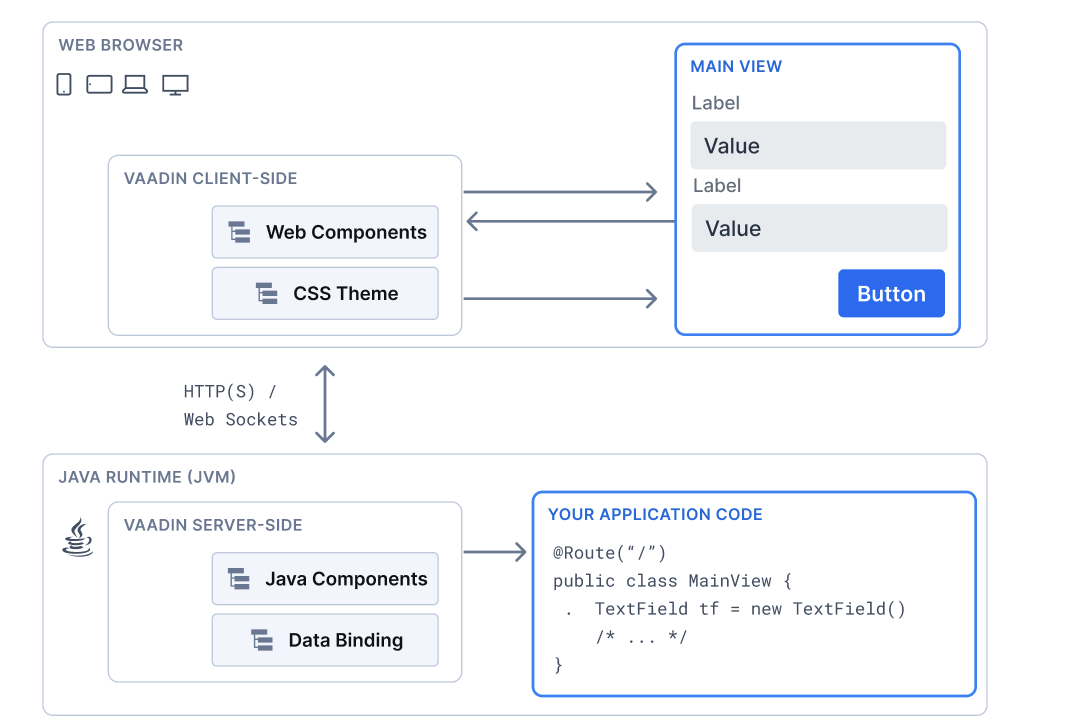Click the second Label text in Main View
Screen dimensions: 1068x728
pos(717,185)
